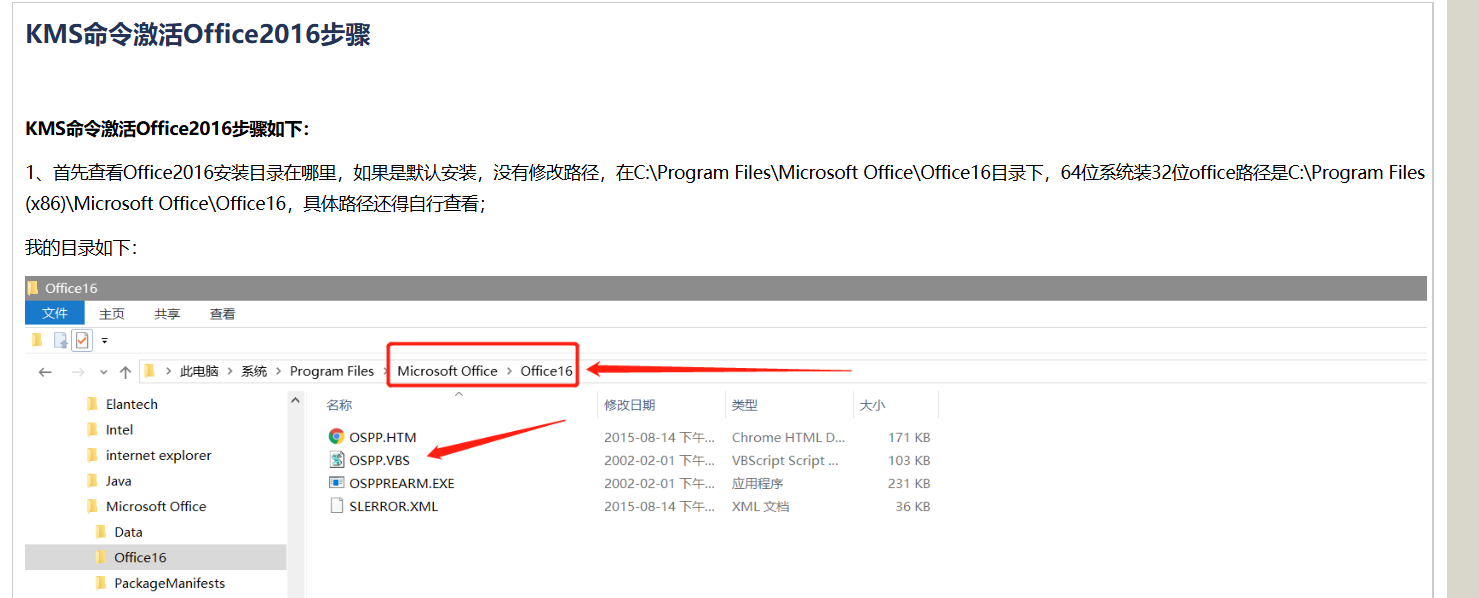Select the Java folder in the tree
The height and width of the screenshot is (598, 1479).
[x=118, y=481]
